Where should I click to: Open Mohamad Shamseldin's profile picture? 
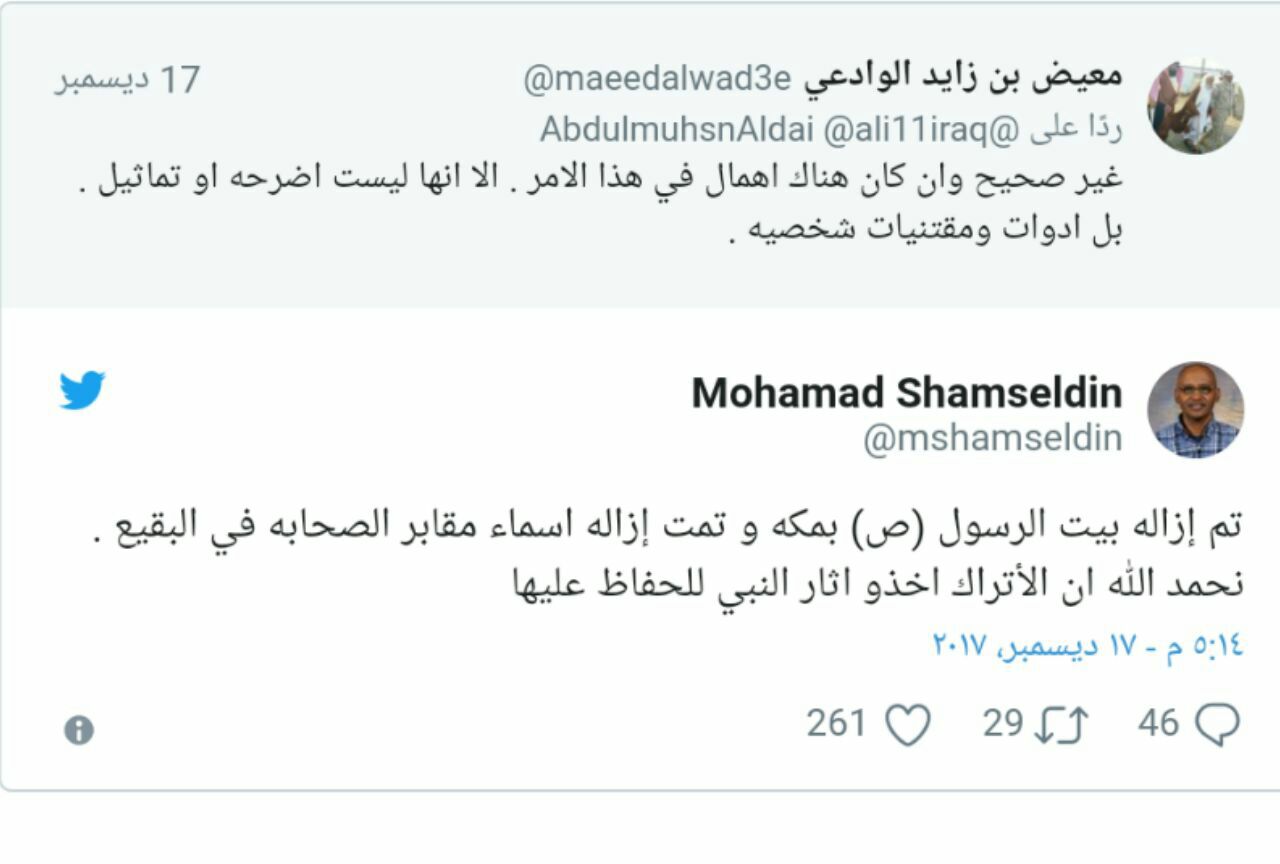pyautogui.click(x=1195, y=410)
